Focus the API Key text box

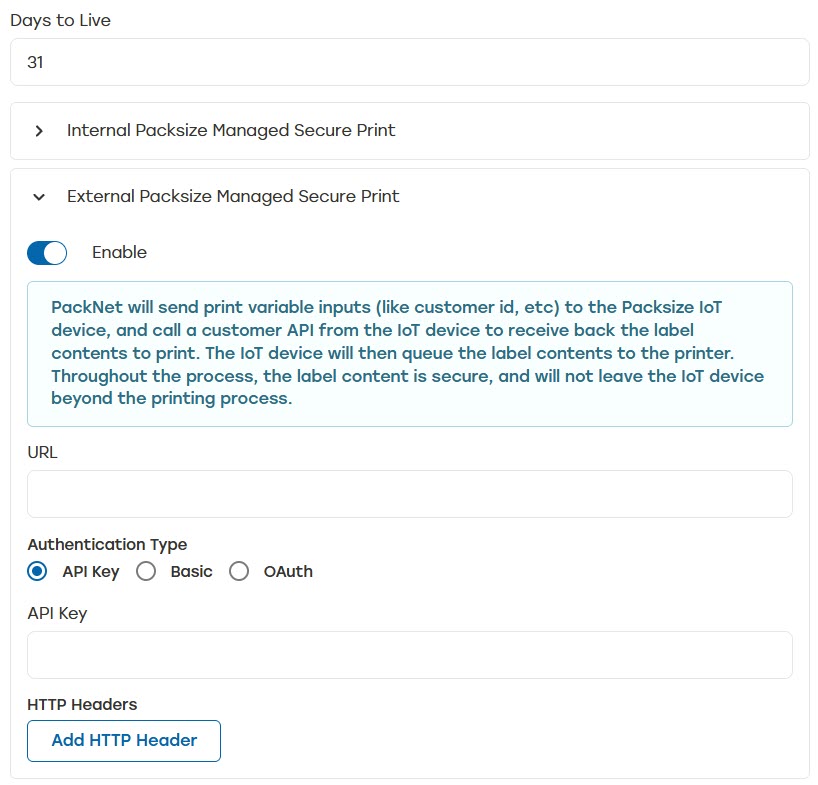point(410,655)
